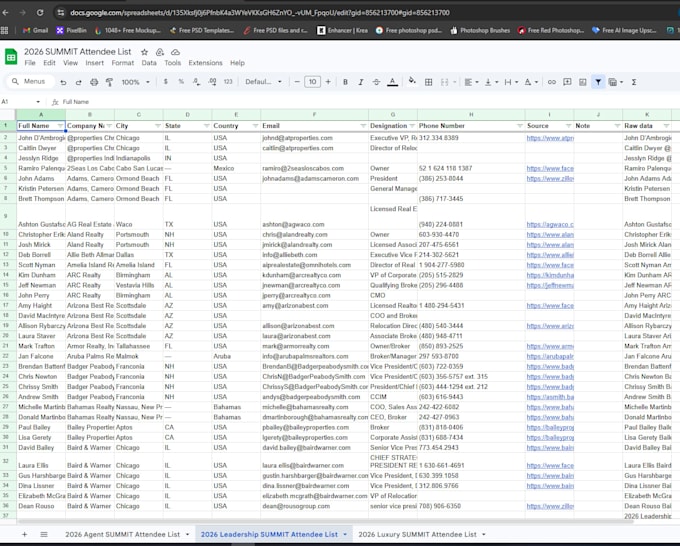Open the filter menu on Country header
This screenshot has width=680, height=546.
255,126
